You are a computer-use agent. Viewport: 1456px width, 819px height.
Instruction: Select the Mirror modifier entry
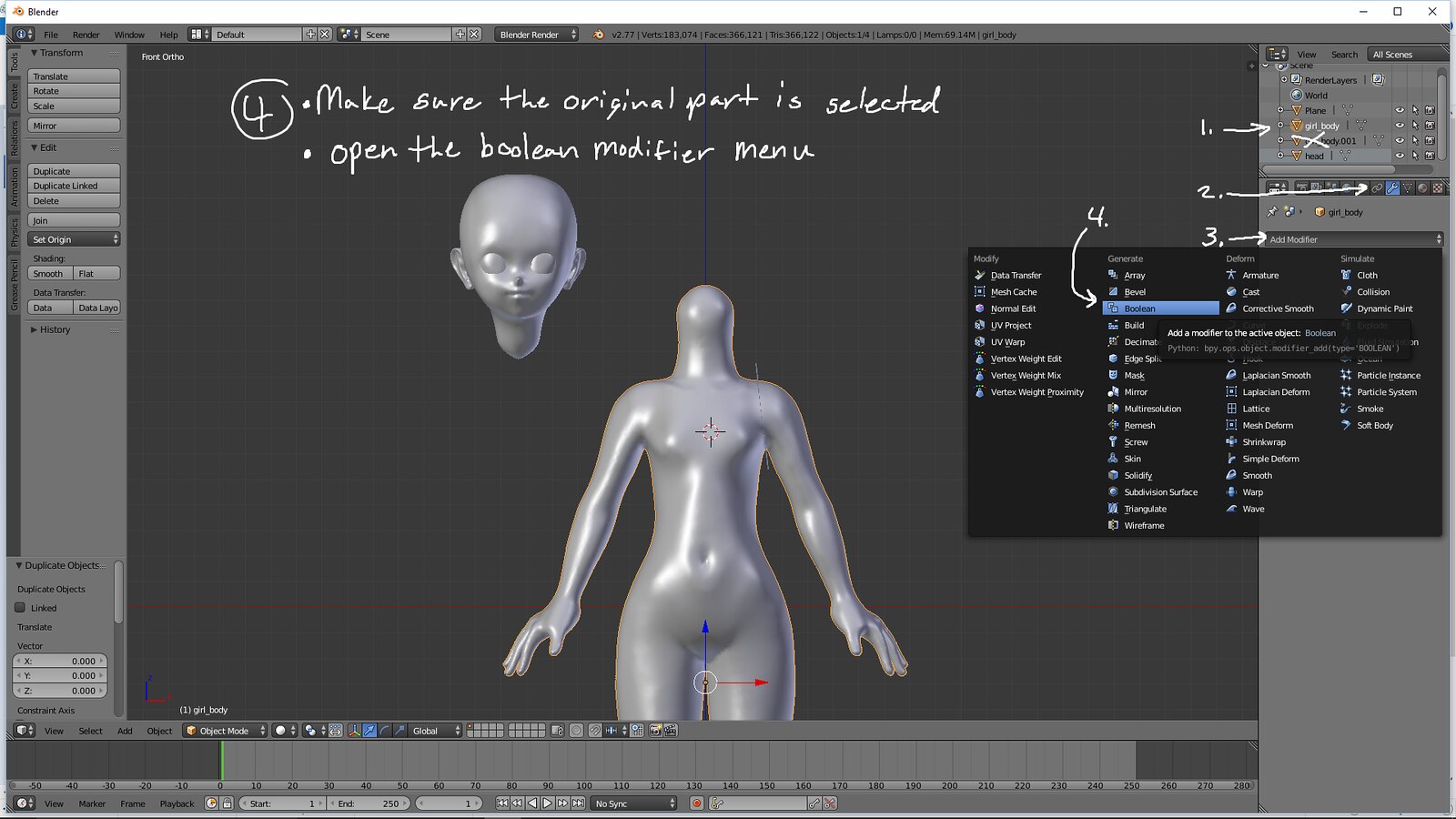pyautogui.click(x=1135, y=392)
